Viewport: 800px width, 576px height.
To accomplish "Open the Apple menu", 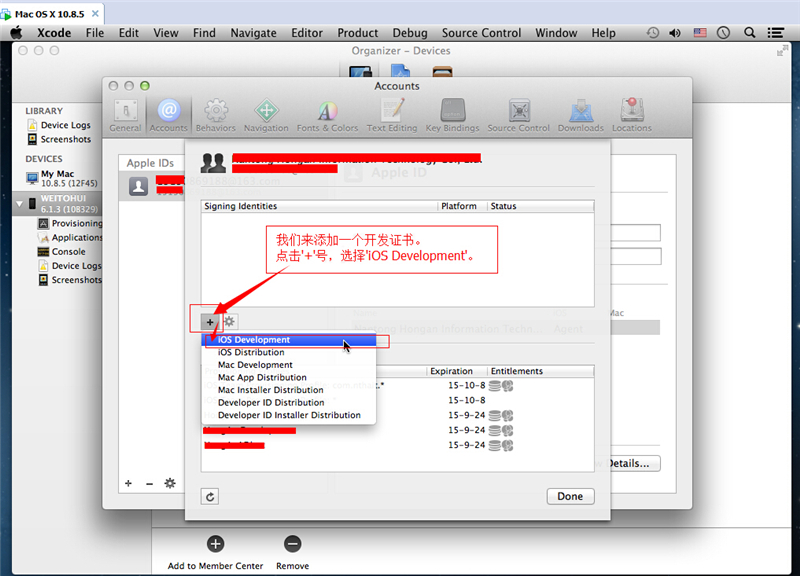I will [x=17, y=33].
